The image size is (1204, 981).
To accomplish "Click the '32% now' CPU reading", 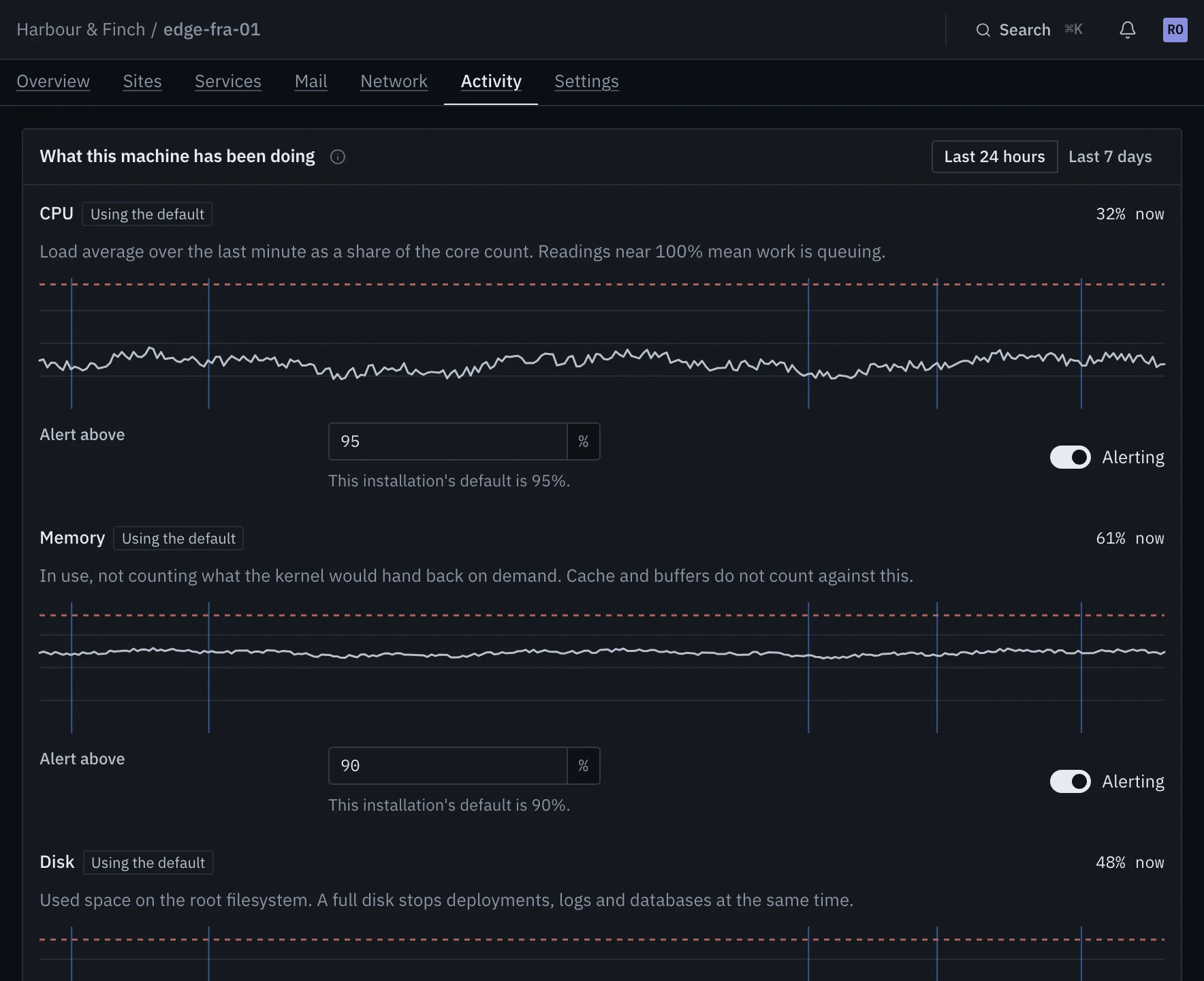I will point(1130,214).
